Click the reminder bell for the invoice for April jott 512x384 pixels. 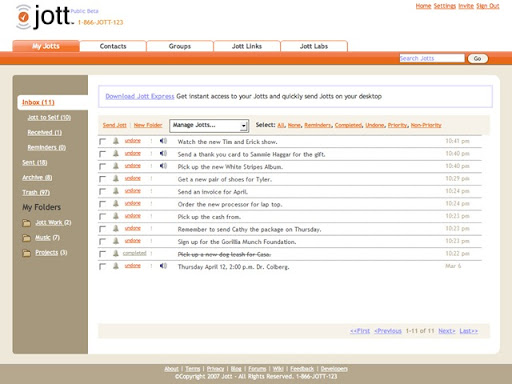click(116, 191)
